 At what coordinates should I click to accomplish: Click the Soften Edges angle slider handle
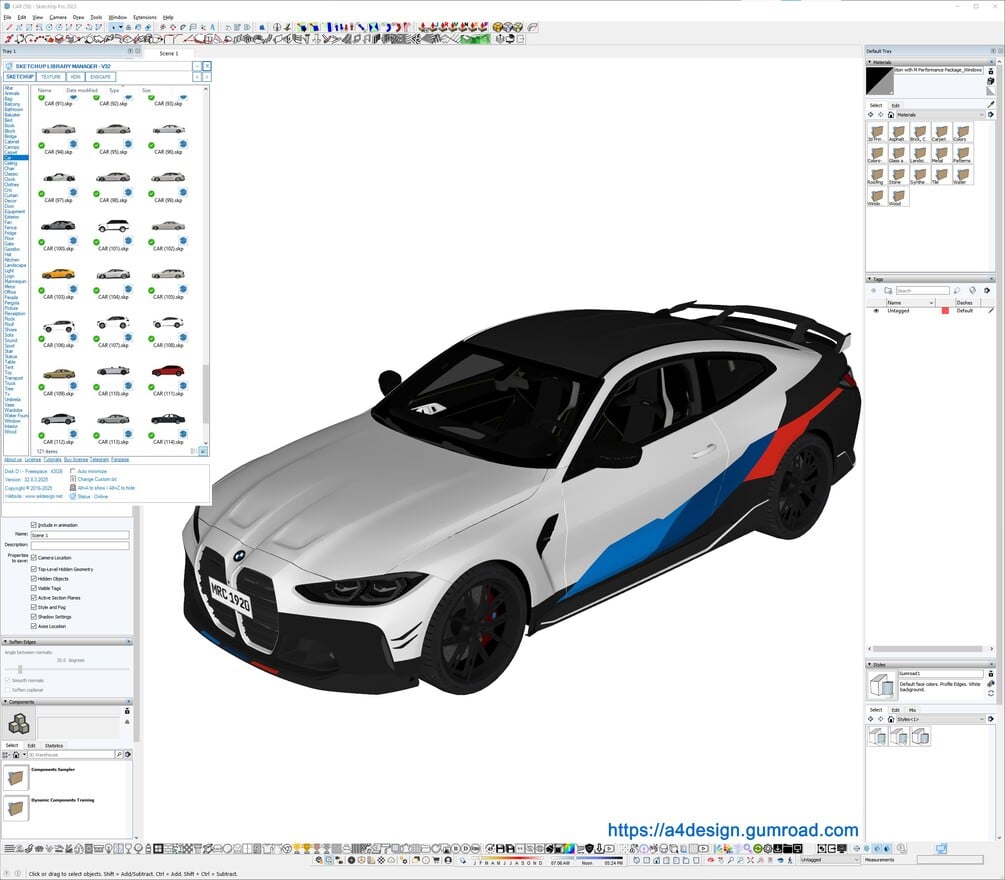pyautogui.click(x=20, y=670)
